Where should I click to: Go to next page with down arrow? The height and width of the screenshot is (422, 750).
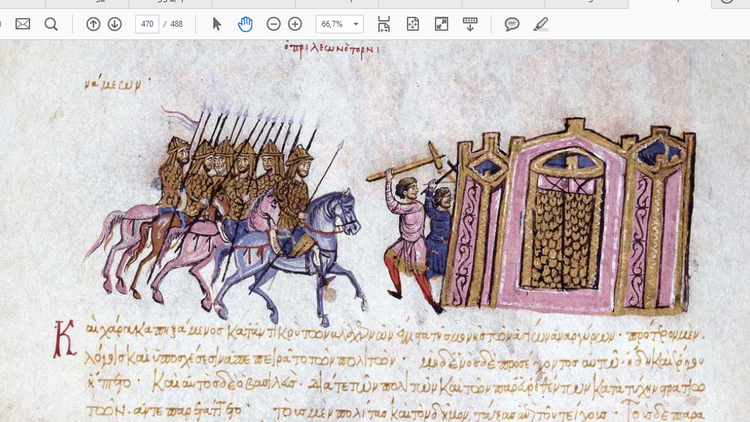[115, 24]
